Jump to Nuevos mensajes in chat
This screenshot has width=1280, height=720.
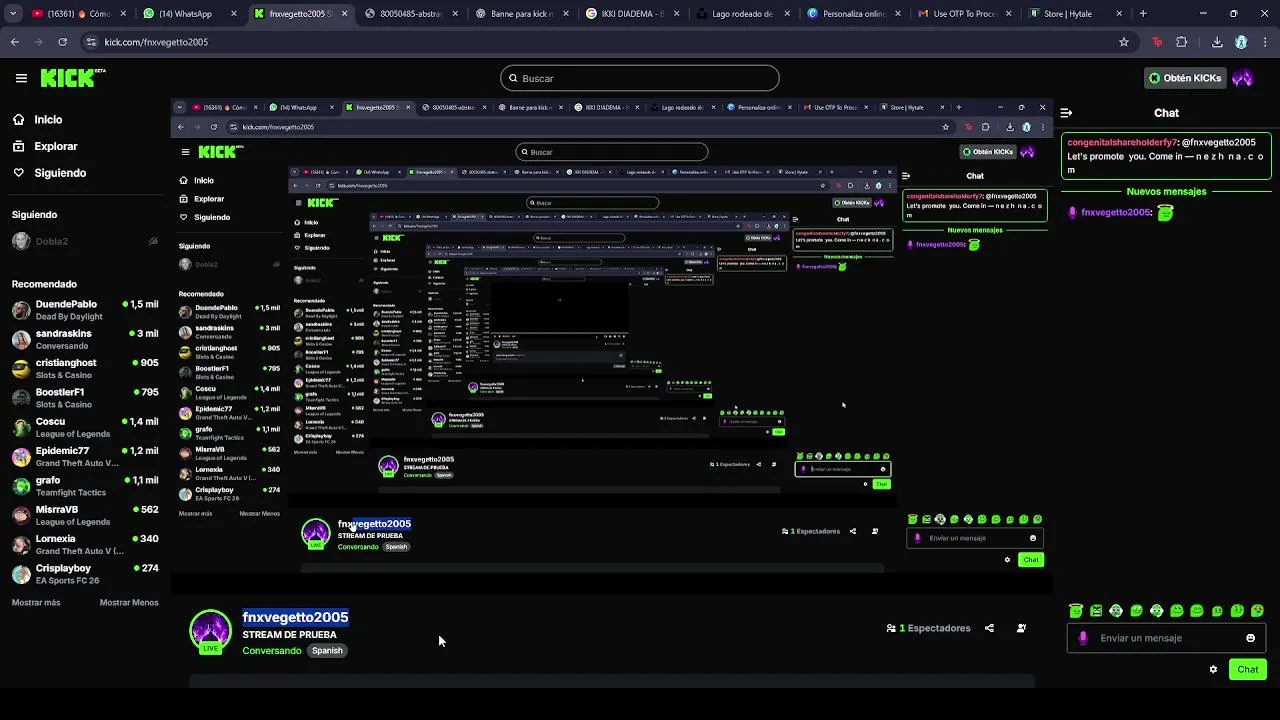[x=1166, y=191]
